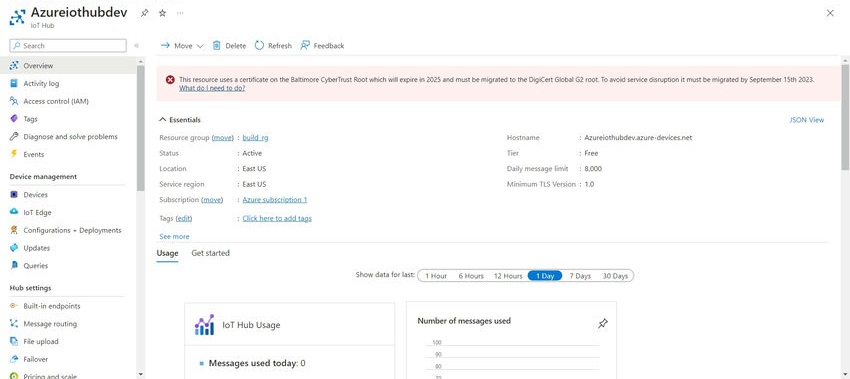
Task: Click here to add tags link
Action: coord(277,219)
